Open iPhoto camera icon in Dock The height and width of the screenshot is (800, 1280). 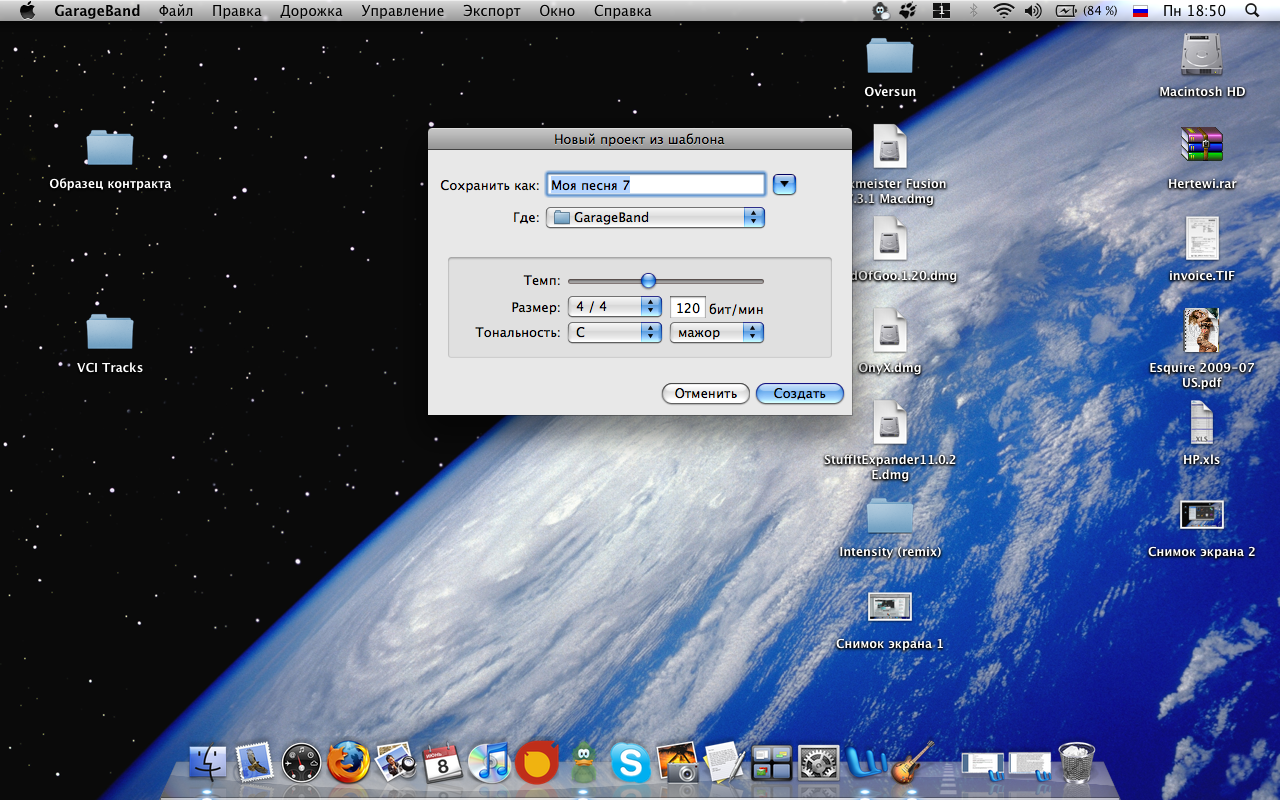click(x=678, y=763)
